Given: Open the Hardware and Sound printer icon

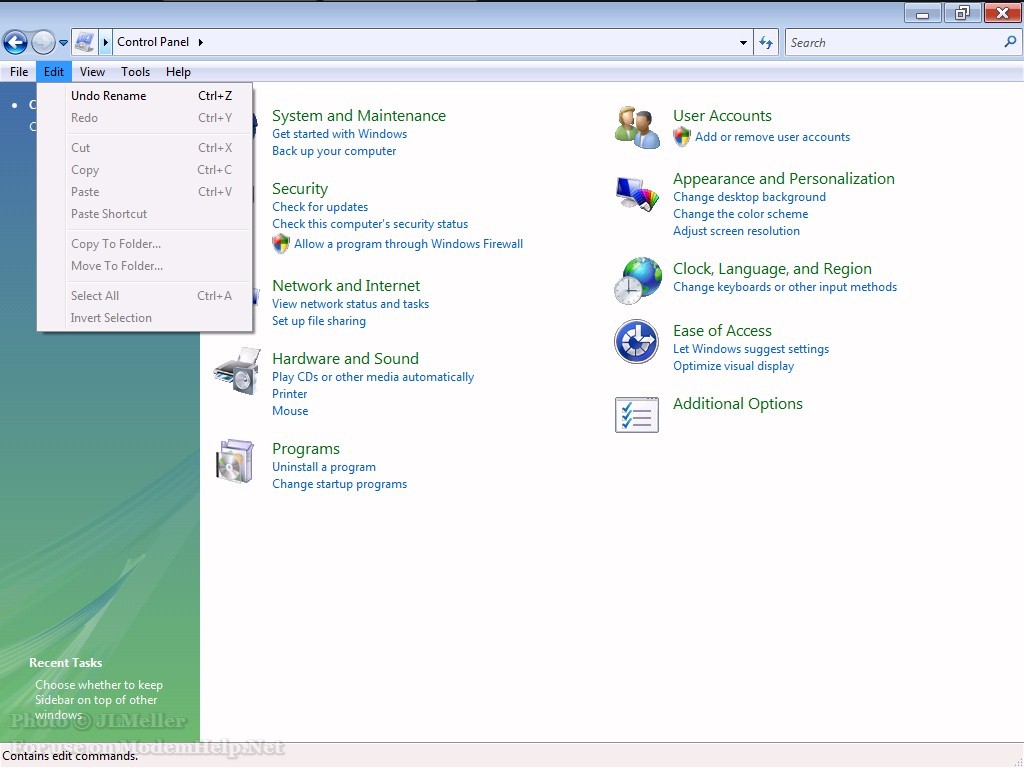Looking at the screenshot, I should coord(237,371).
